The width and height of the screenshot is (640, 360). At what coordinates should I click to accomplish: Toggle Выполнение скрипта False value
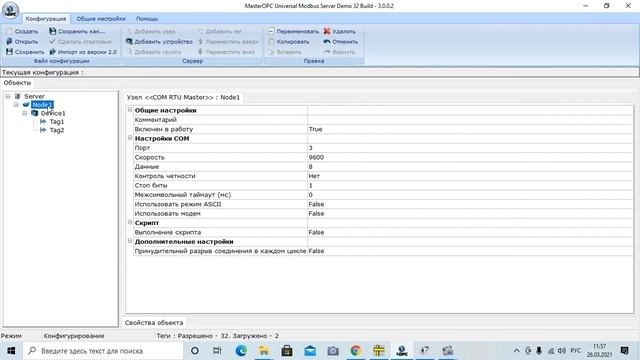pos(470,232)
